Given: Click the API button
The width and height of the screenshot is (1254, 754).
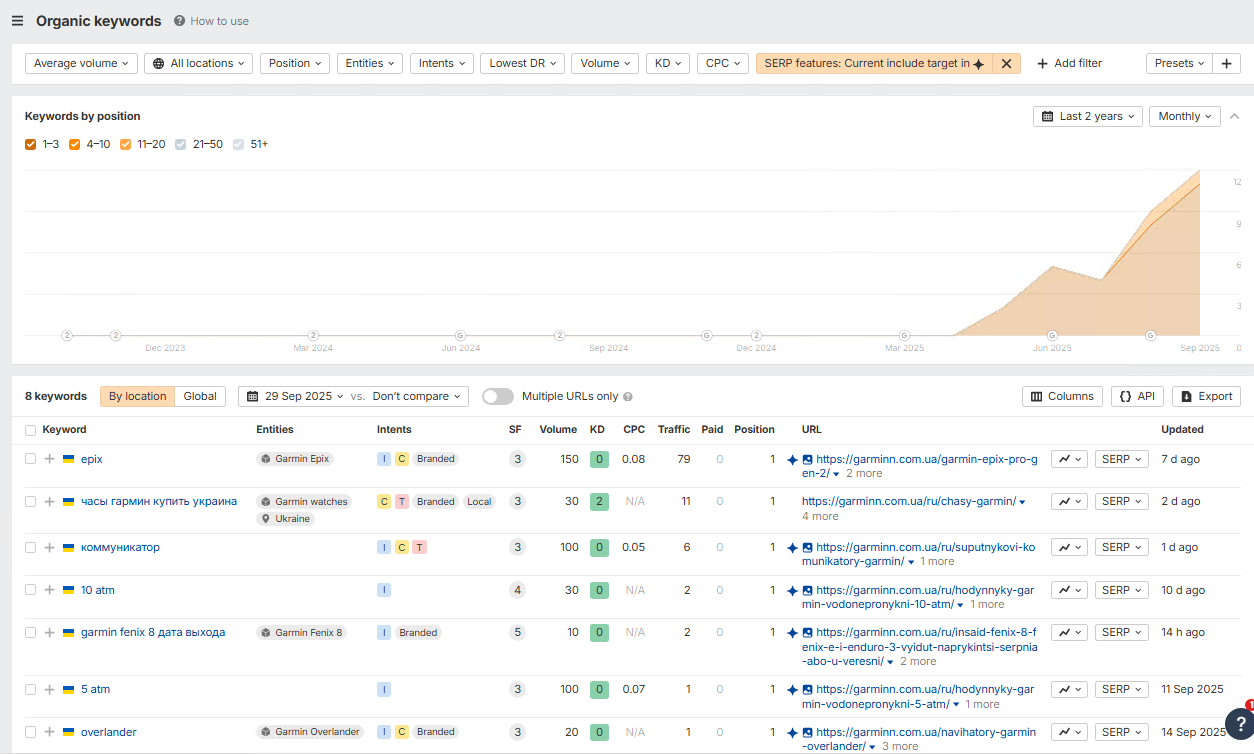Looking at the screenshot, I should click(1137, 396).
